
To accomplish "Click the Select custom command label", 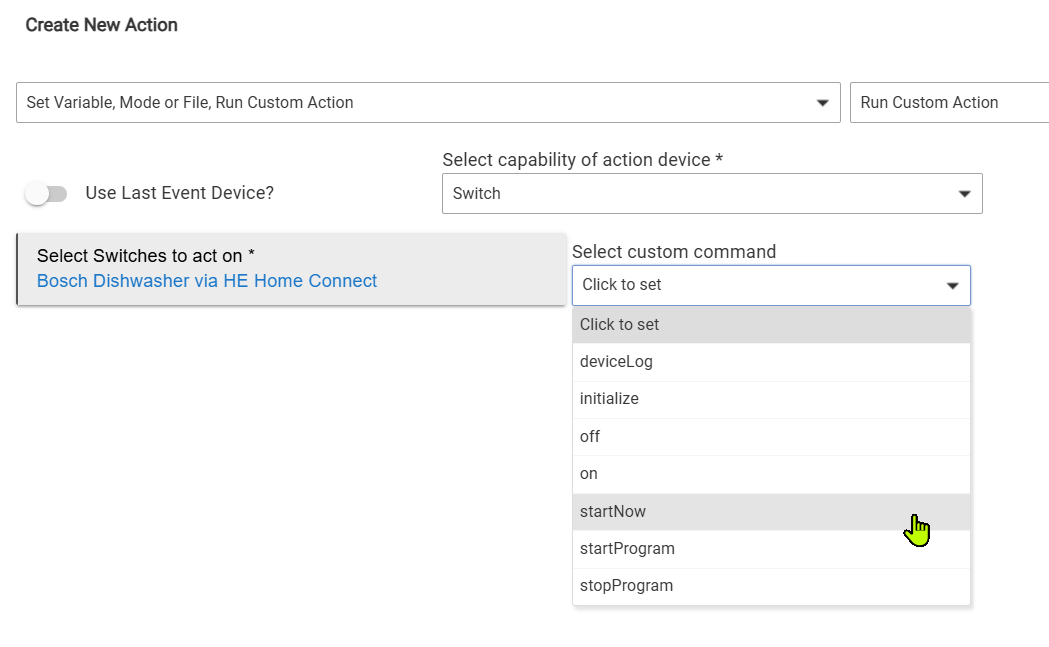I will [x=674, y=252].
